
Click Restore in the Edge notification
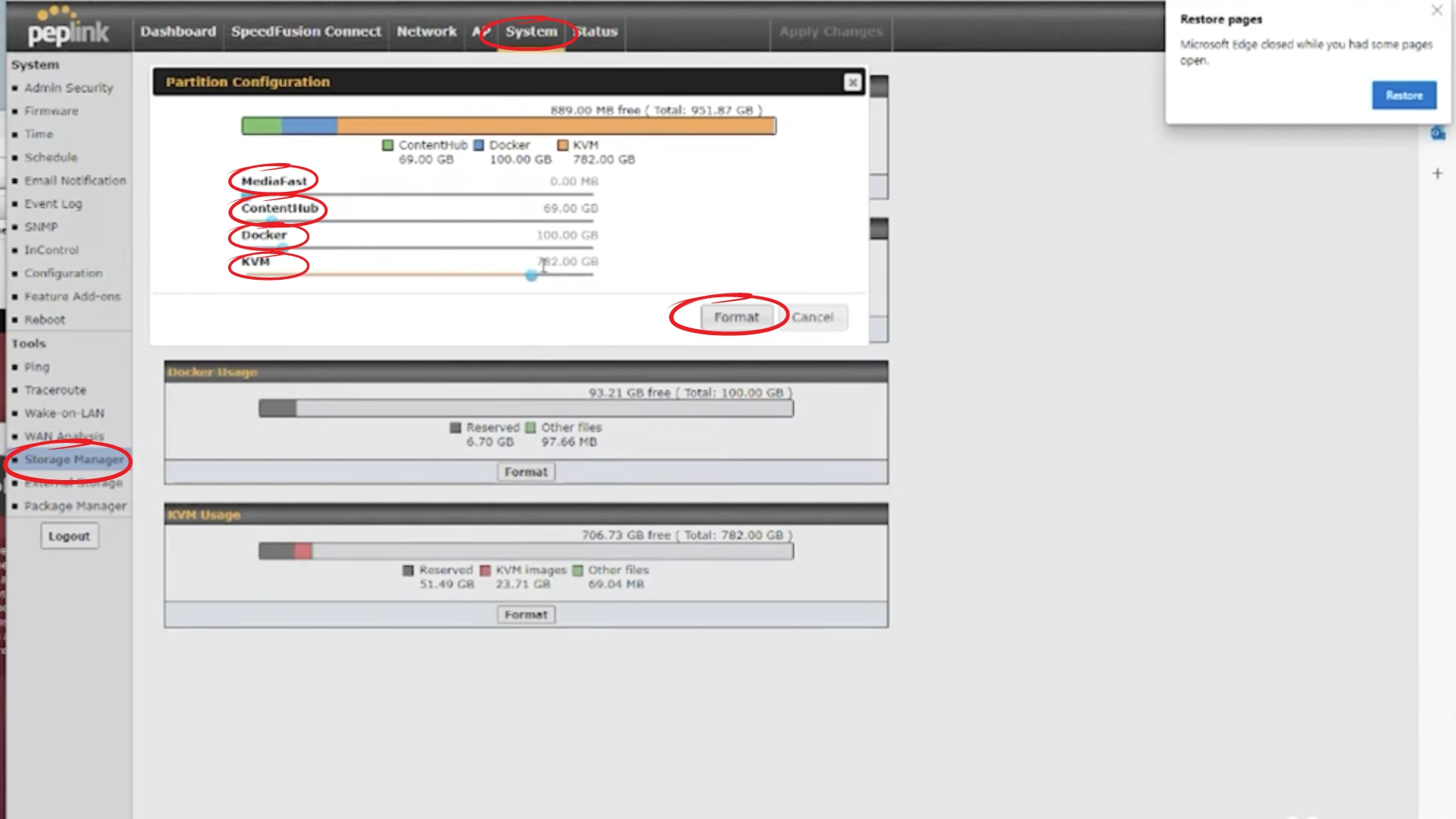pos(1404,95)
